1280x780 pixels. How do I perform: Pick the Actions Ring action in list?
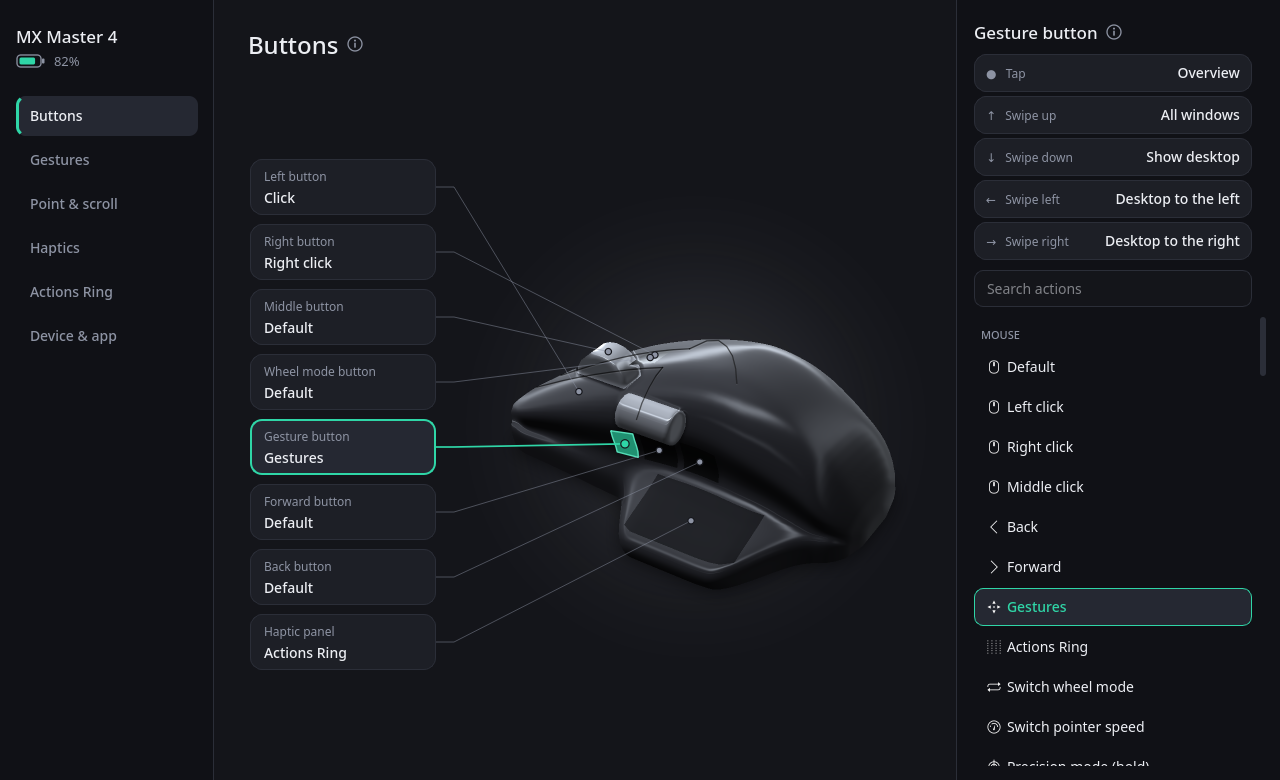tap(1113, 647)
